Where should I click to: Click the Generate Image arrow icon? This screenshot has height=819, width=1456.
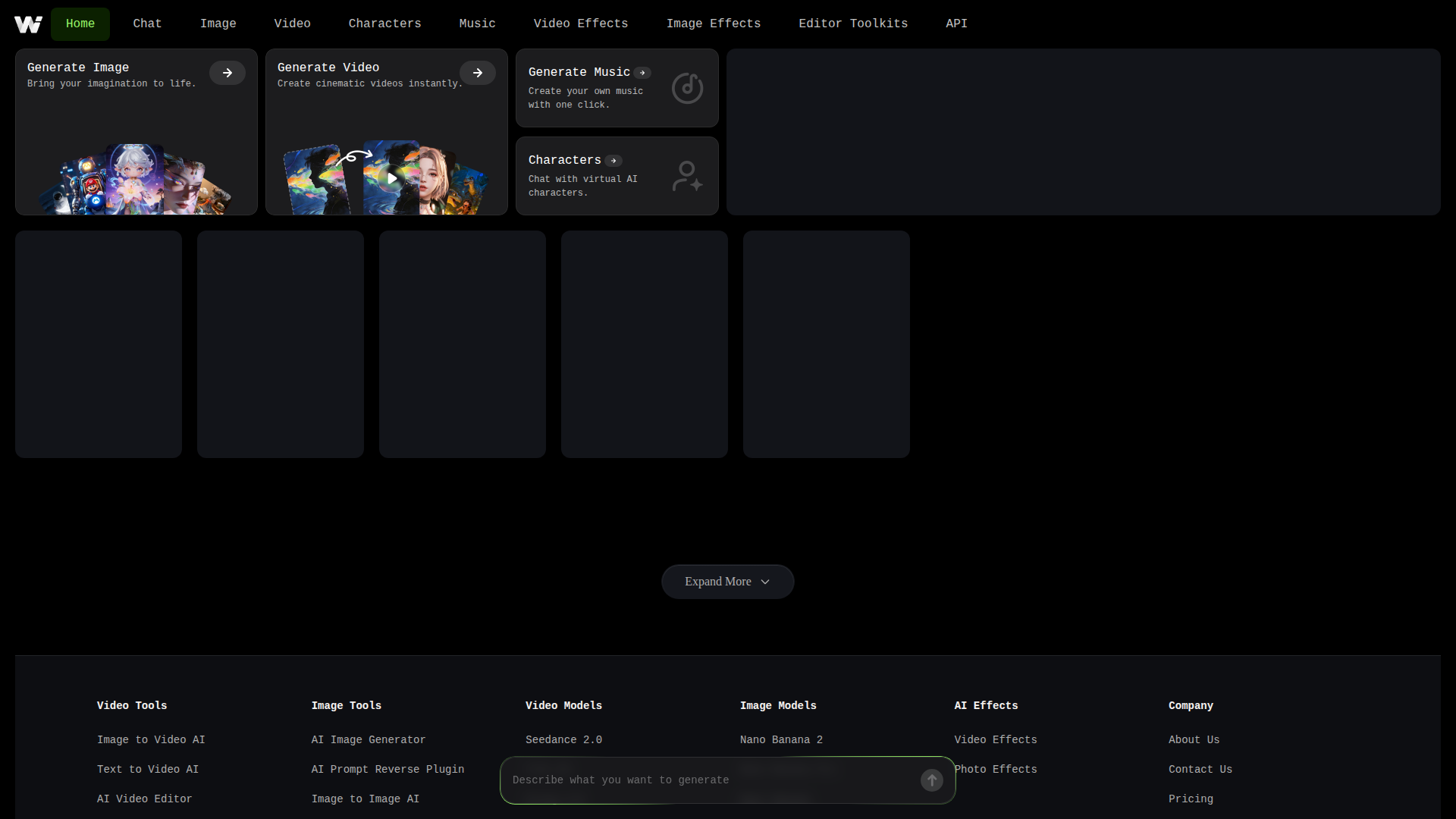click(x=227, y=73)
